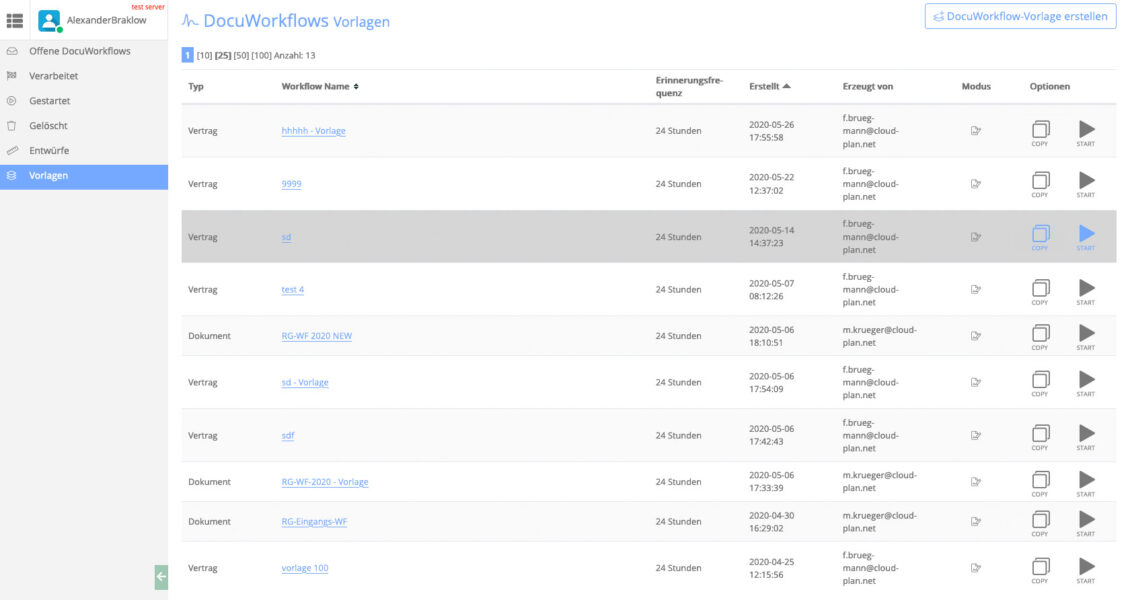
Task: Sort by Erstellt column header
Action: pyautogui.click(x=769, y=87)
